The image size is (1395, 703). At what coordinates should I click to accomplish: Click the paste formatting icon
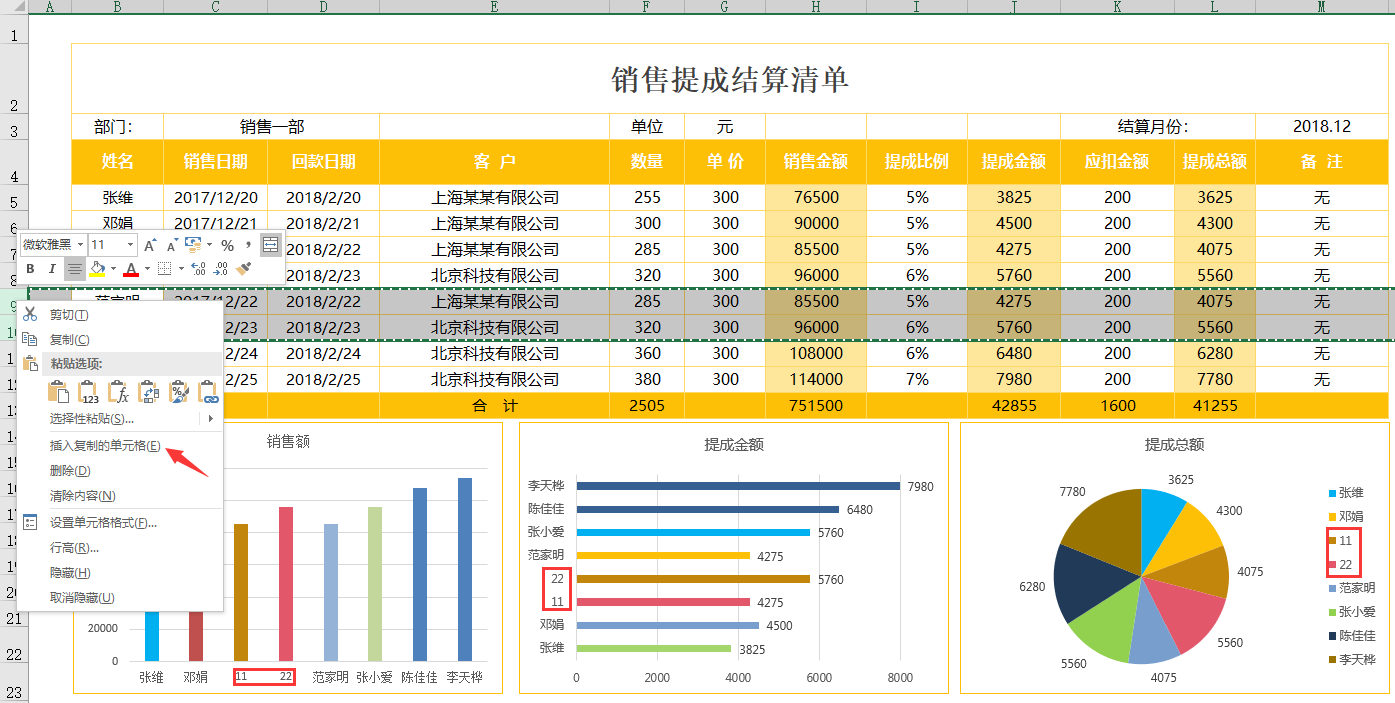[179, 391]
